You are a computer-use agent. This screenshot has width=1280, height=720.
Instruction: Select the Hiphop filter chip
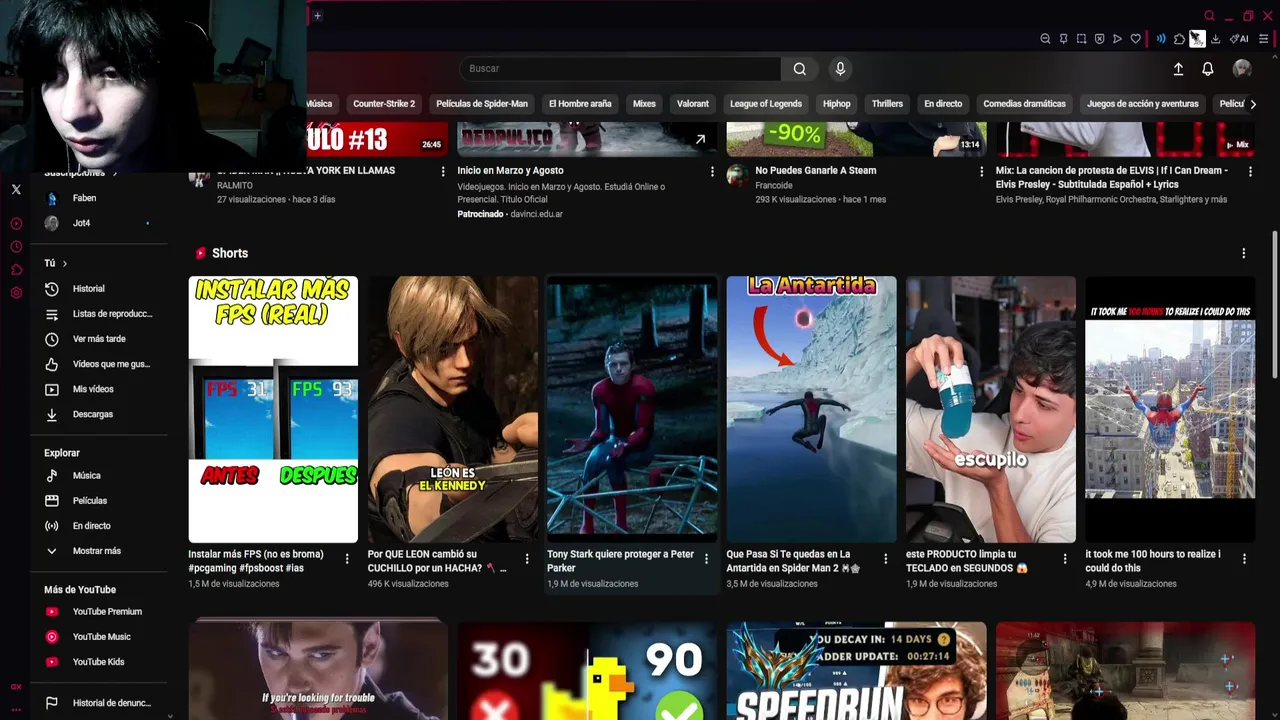(837, 104)
